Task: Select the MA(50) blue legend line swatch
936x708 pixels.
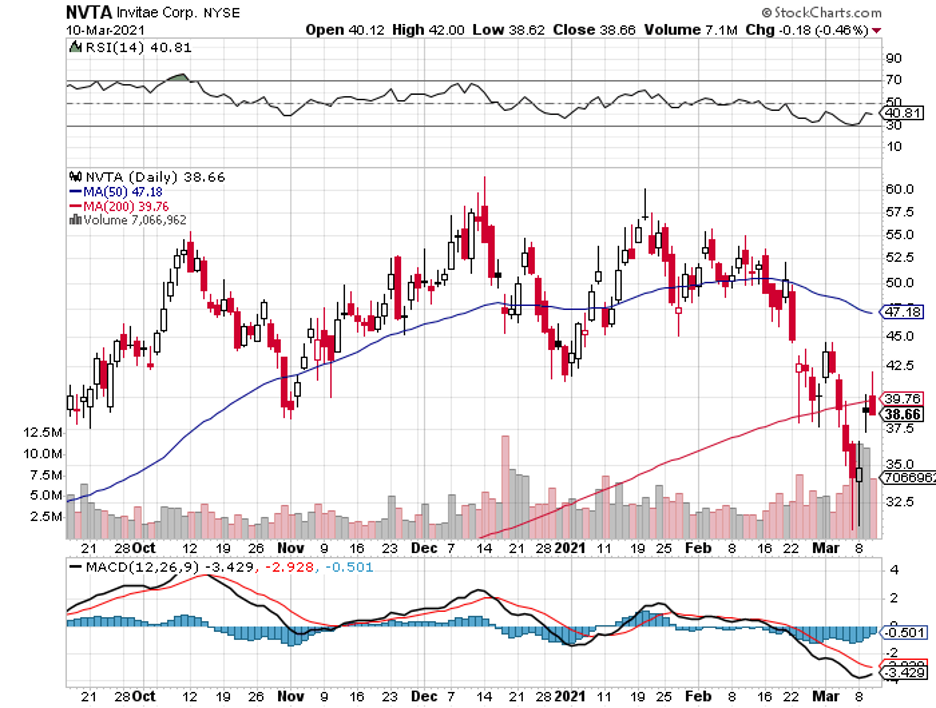Action: (x=73, y=191)
